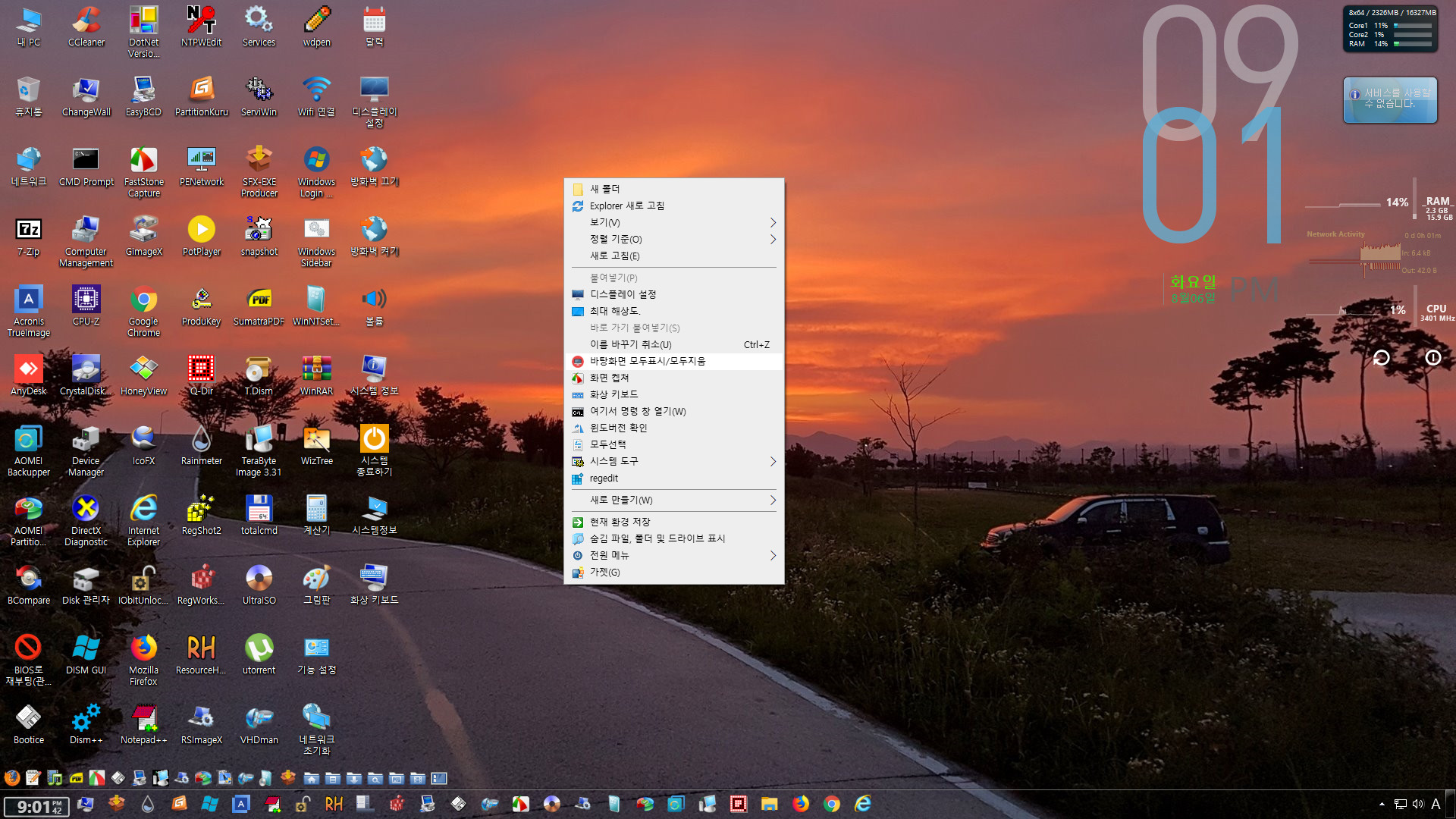Open the CCleaner desktop icon
Viewport: 1456px width, 819px height.
pos(86,27)
